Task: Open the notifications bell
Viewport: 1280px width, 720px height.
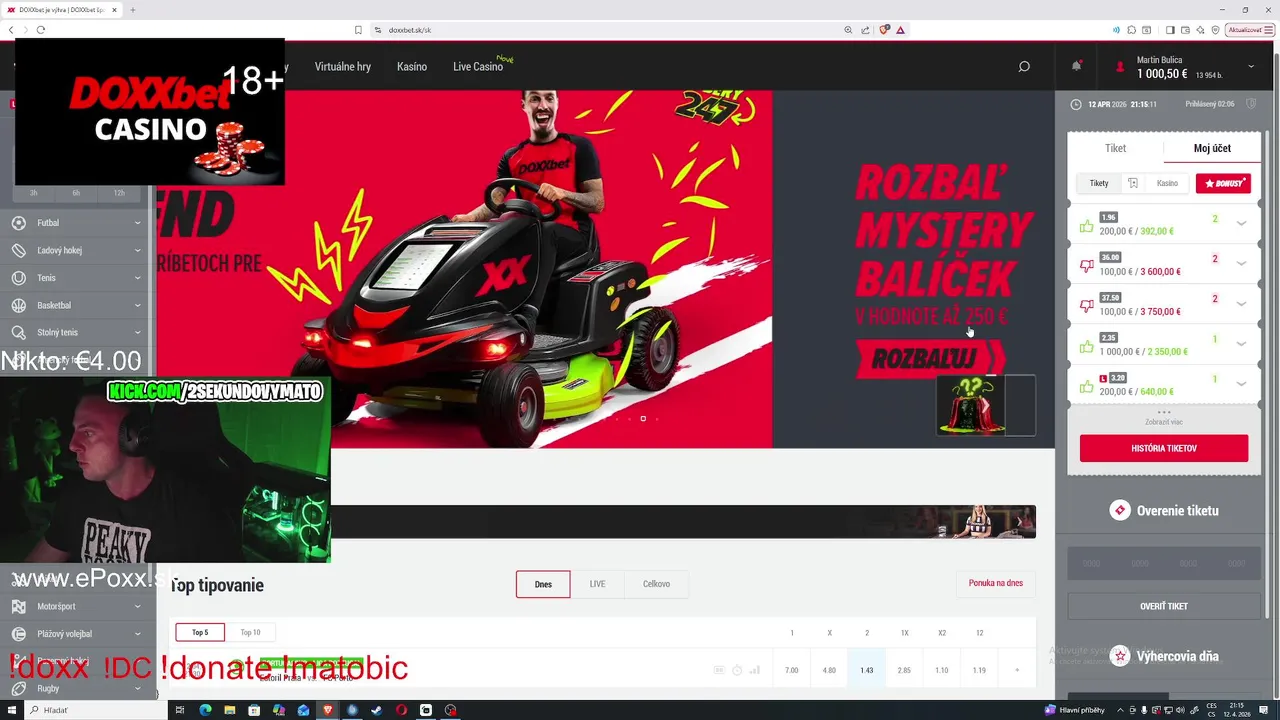Action: (1077, 66)
